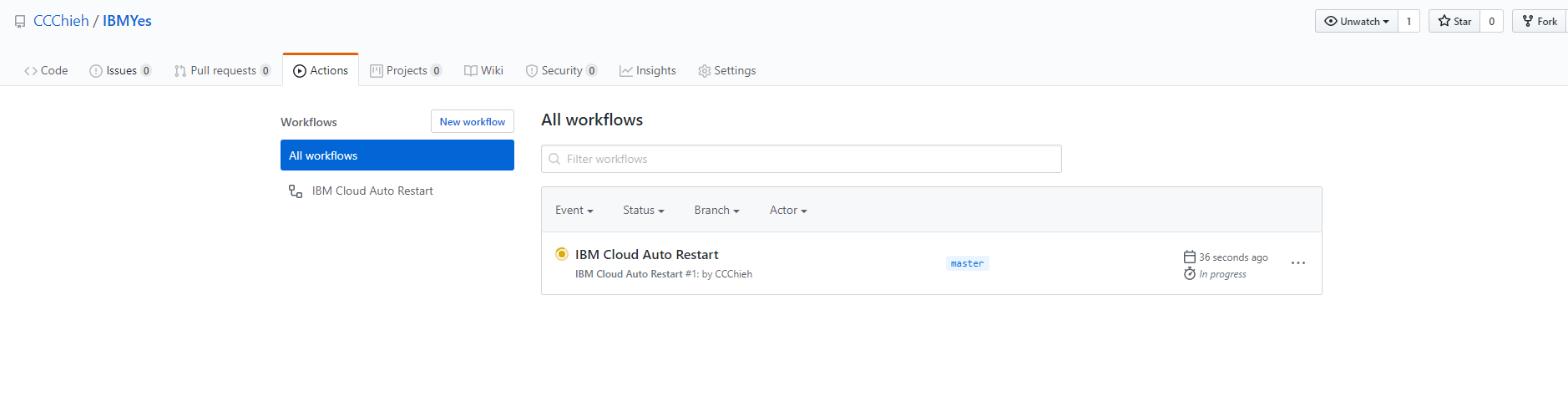Click the master branch label
This screenshot has height=397, width=1568.
tap(967, 263)
